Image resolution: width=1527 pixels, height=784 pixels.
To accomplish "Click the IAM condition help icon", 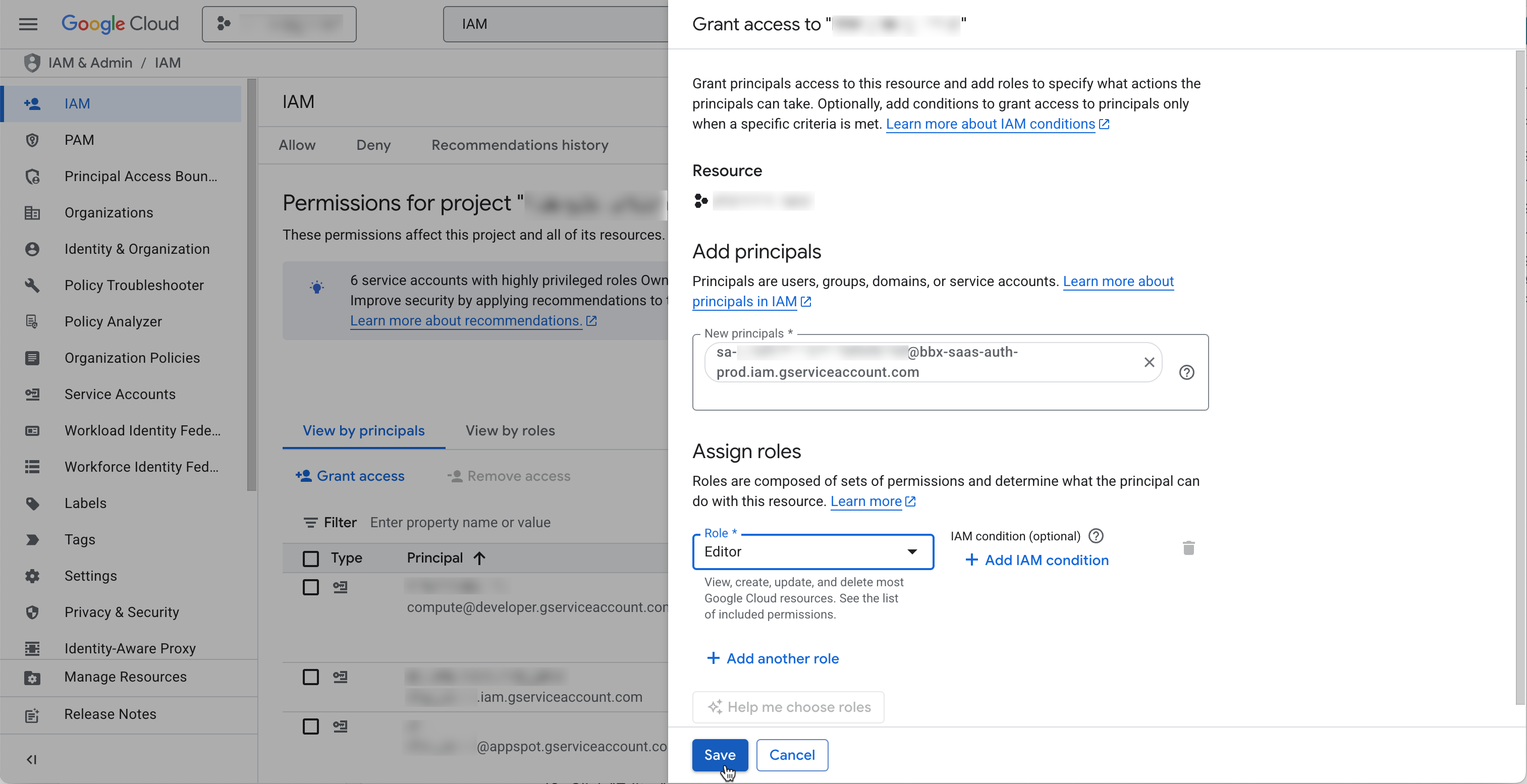I will (1096, 536).
